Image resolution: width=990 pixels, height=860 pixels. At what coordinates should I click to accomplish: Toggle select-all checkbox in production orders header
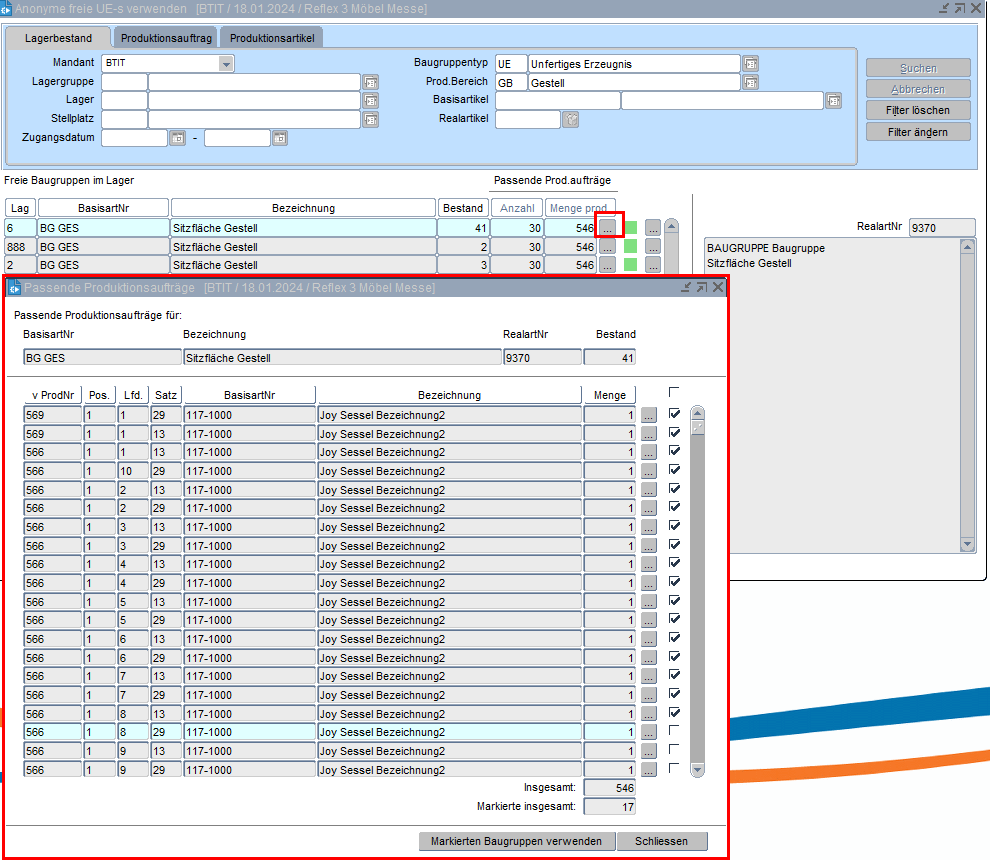pyautogui.click(x=674, y=393)
